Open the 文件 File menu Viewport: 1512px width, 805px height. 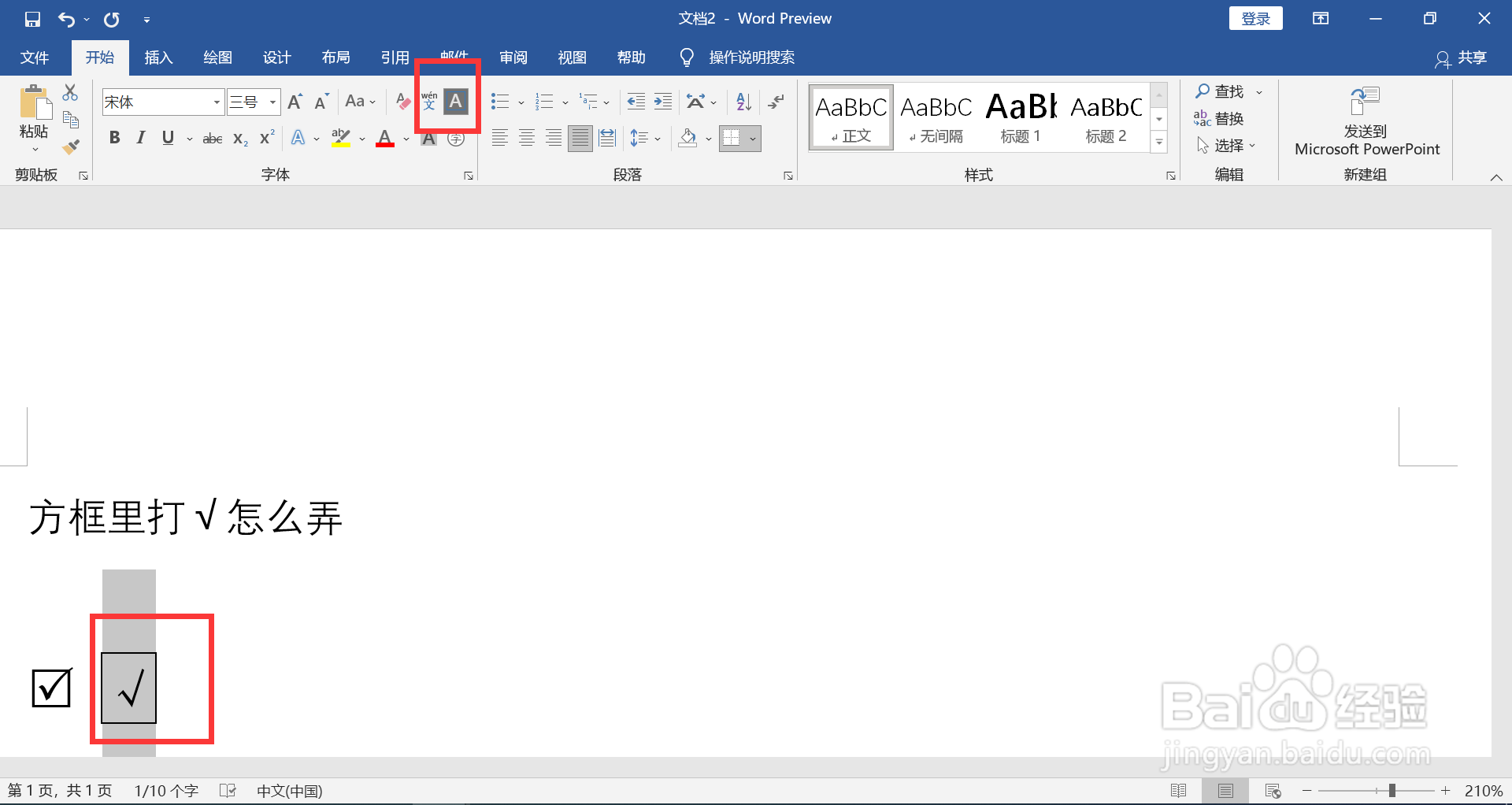point(35,57)
